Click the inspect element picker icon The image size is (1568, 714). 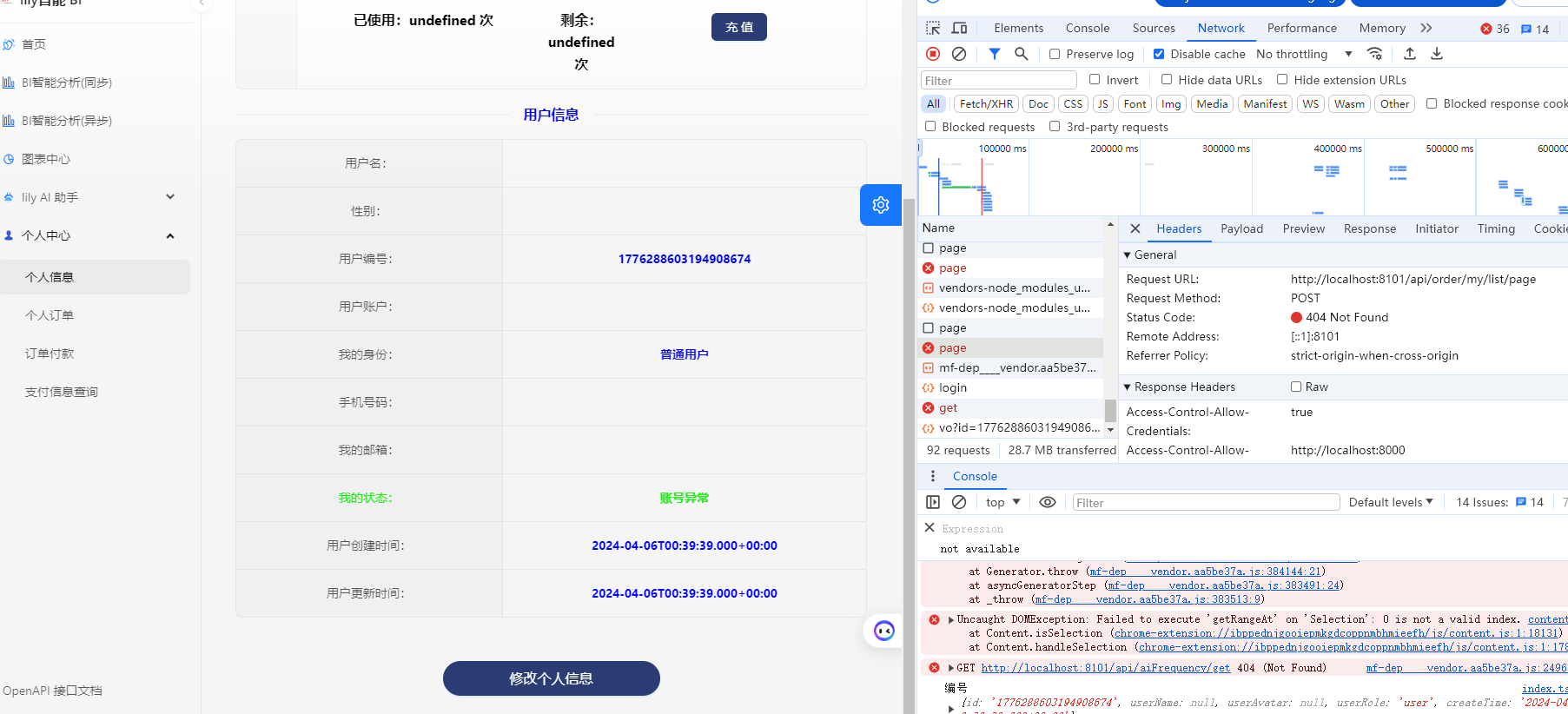pyautogui.click(x=933, y=28)
